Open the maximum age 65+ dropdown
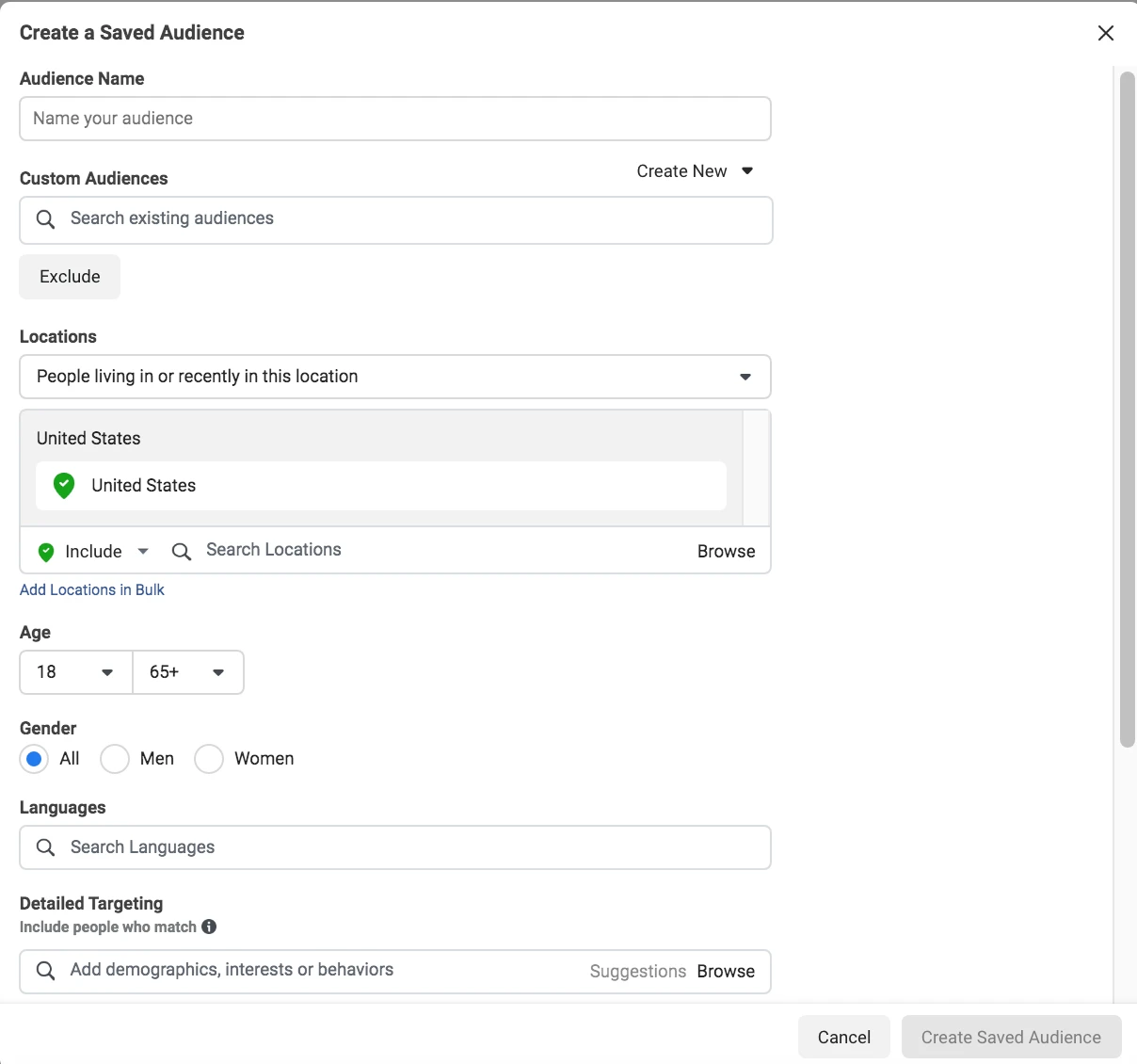Screen dimensions: 1137x1064 pos(187,672)
